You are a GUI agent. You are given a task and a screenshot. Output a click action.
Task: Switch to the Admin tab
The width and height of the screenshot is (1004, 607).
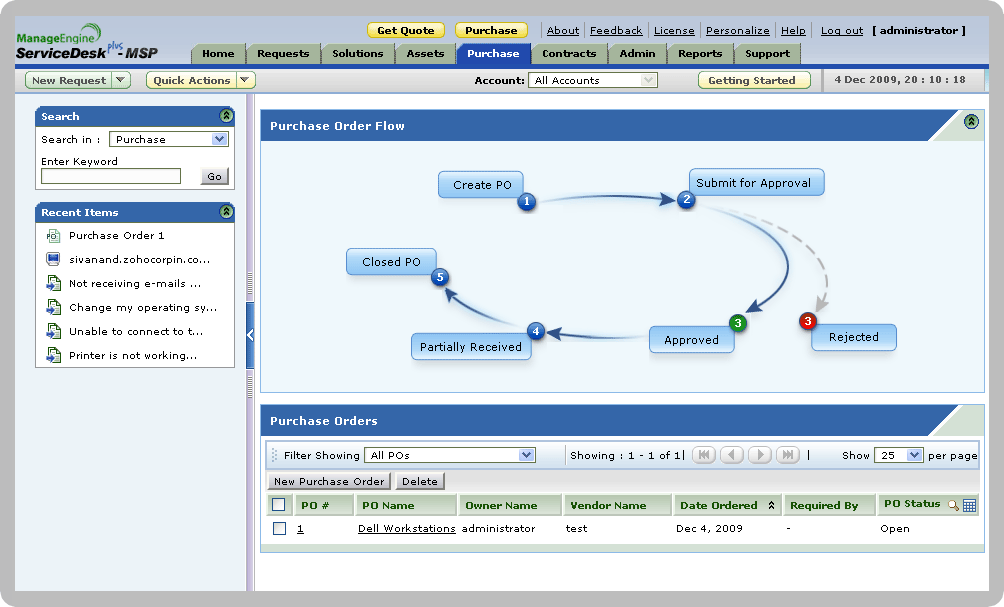637,54
